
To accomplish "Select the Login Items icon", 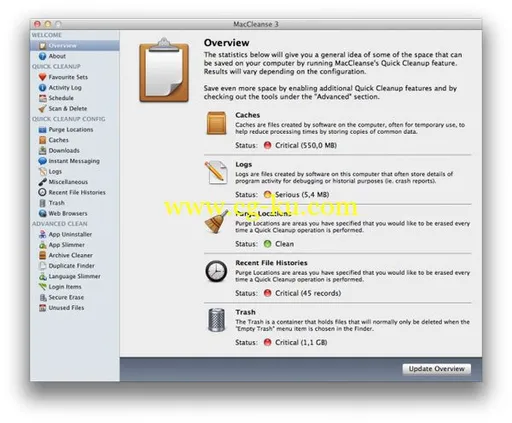I will (42, 287).
